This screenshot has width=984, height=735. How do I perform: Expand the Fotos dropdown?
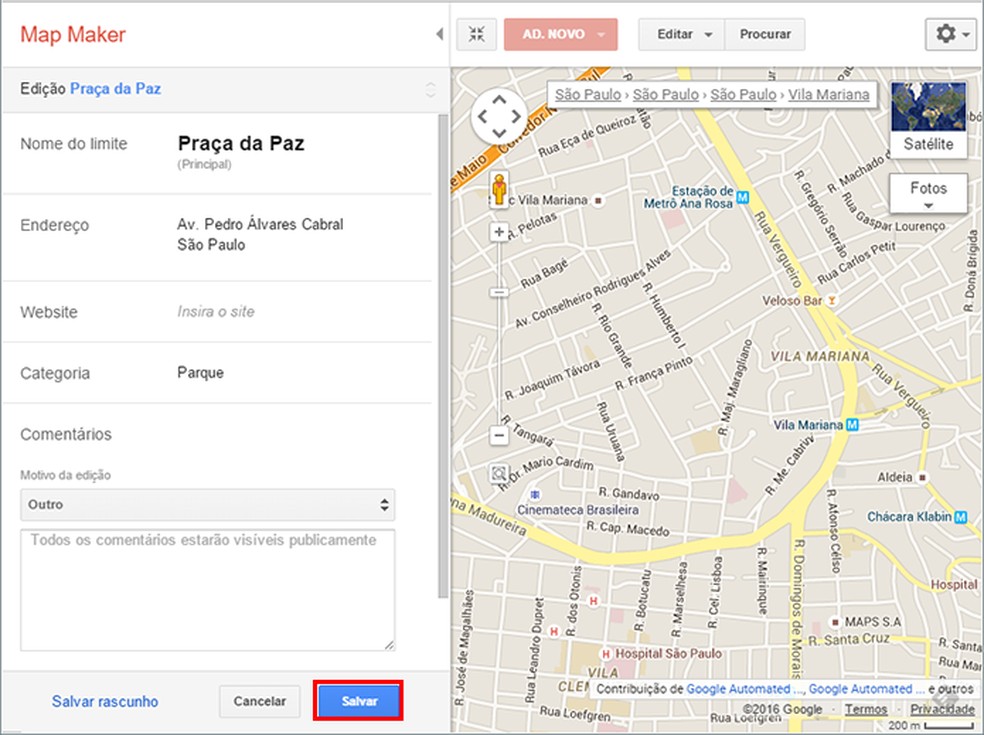pyautogui.click(x=928, y=193)
